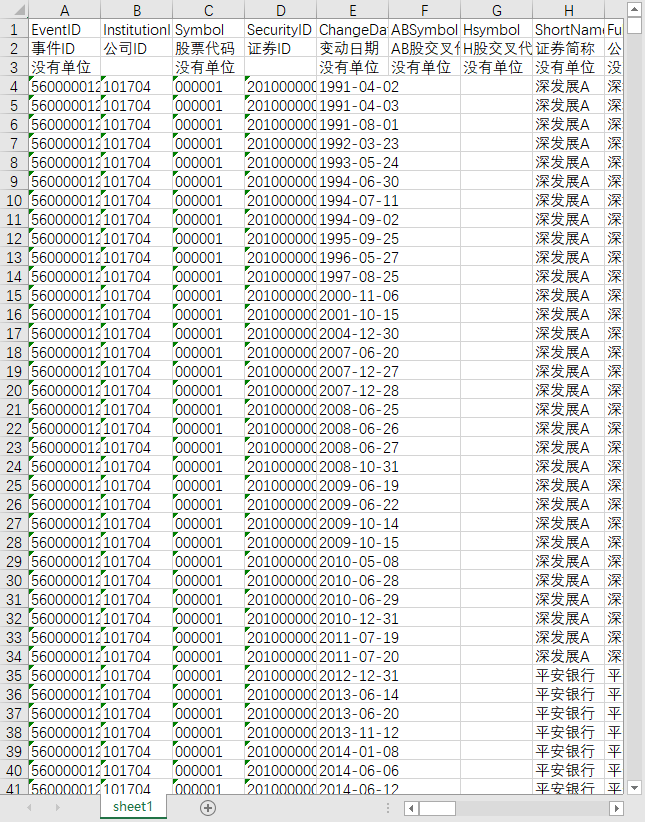Select column D header

(x=280, y=10)
